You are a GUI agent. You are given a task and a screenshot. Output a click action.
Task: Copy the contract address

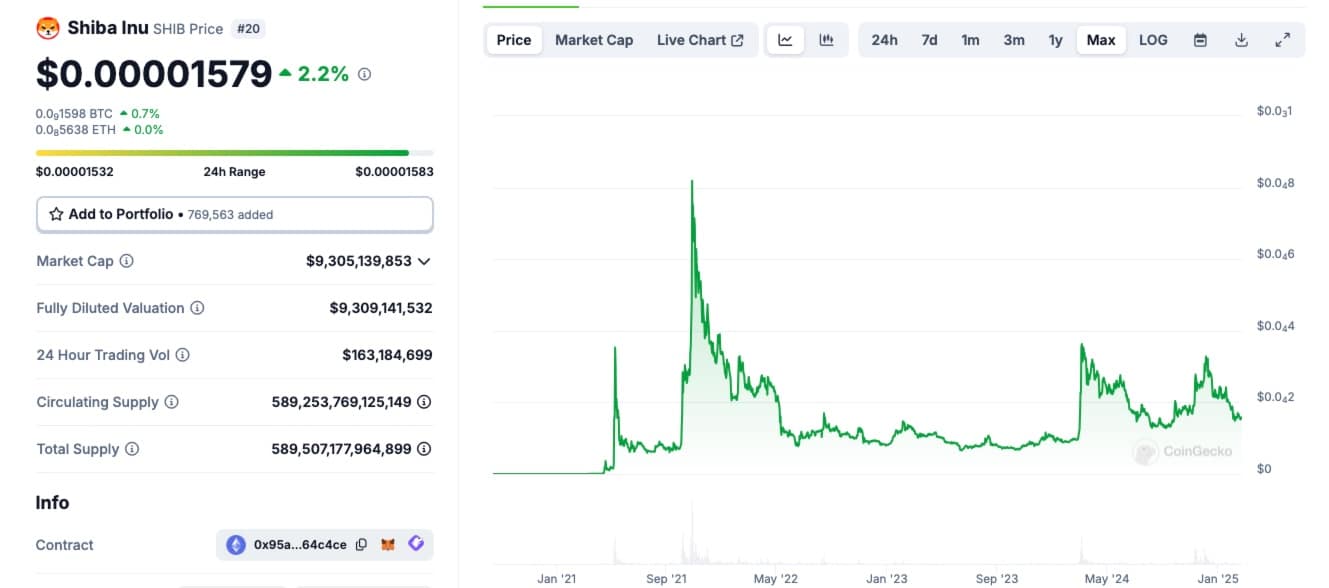[x=361, y=545]
